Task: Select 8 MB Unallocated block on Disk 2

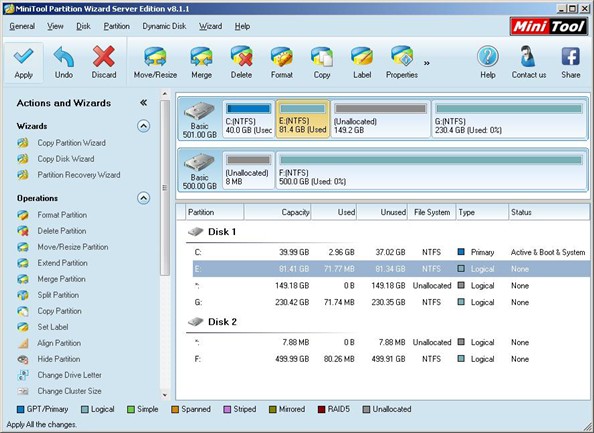Action: (x=249, y=170)
